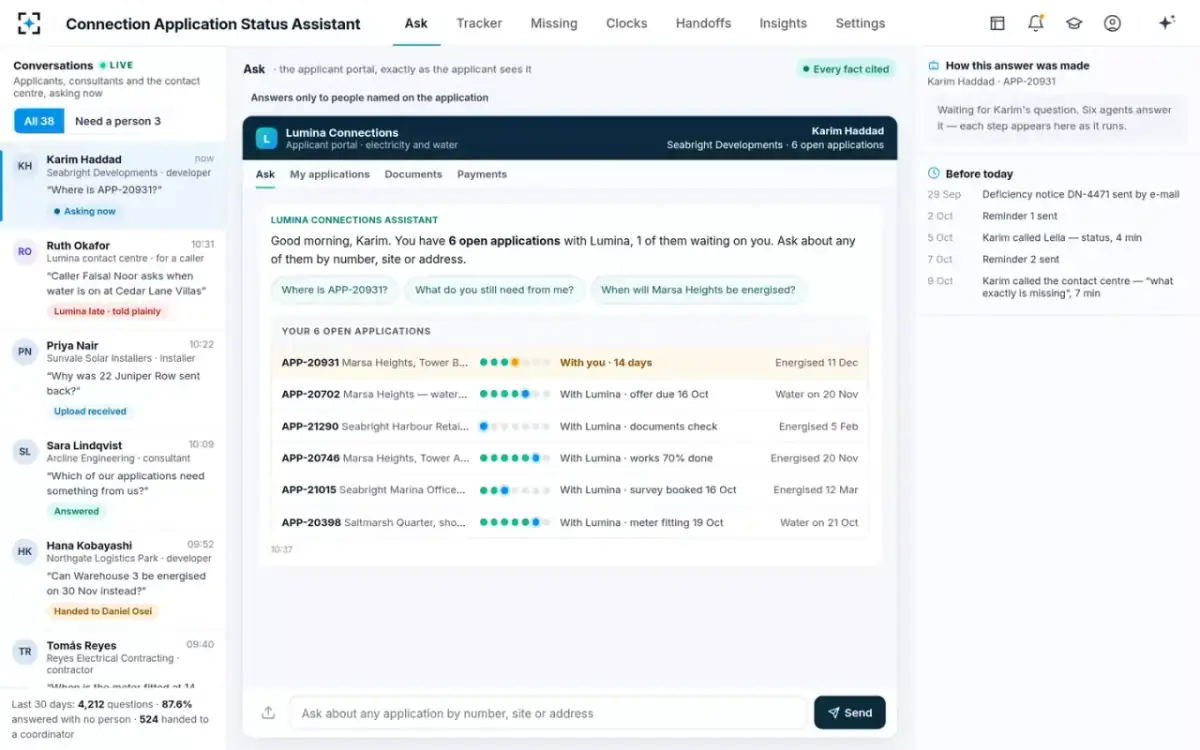
Task: Open application row APP-21290
Action: [569, 426]
